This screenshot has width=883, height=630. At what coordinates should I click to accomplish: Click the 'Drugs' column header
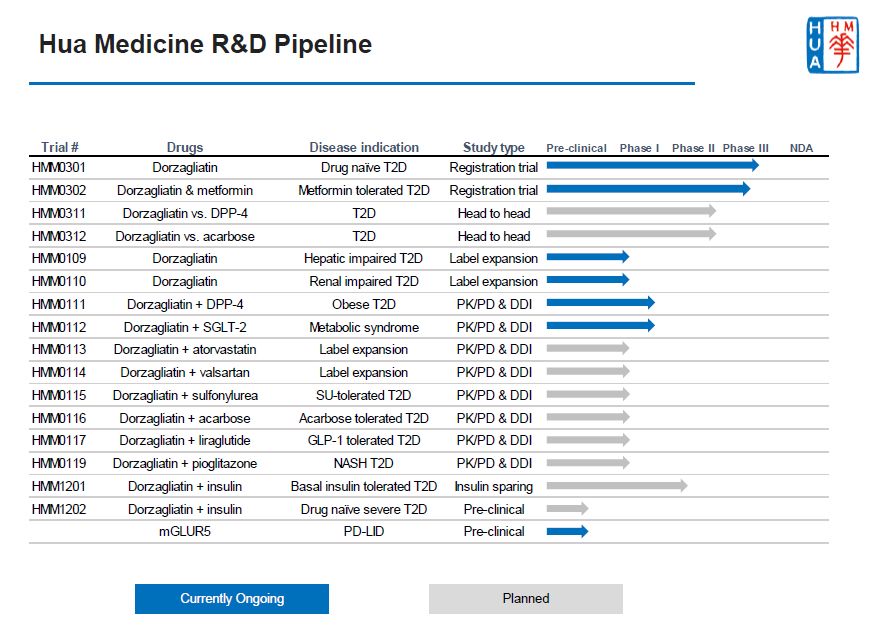click(185, 148)
